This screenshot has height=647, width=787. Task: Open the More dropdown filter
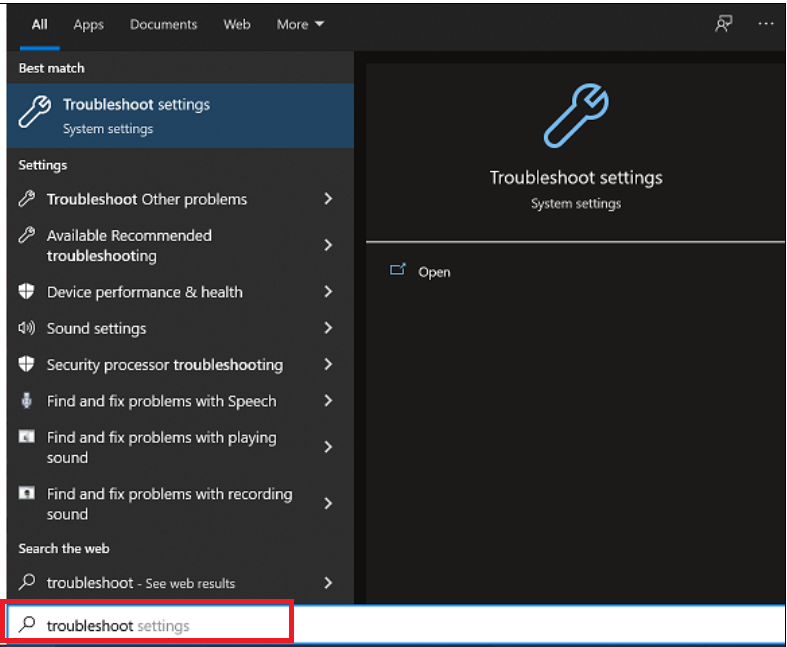pos(300,24)
